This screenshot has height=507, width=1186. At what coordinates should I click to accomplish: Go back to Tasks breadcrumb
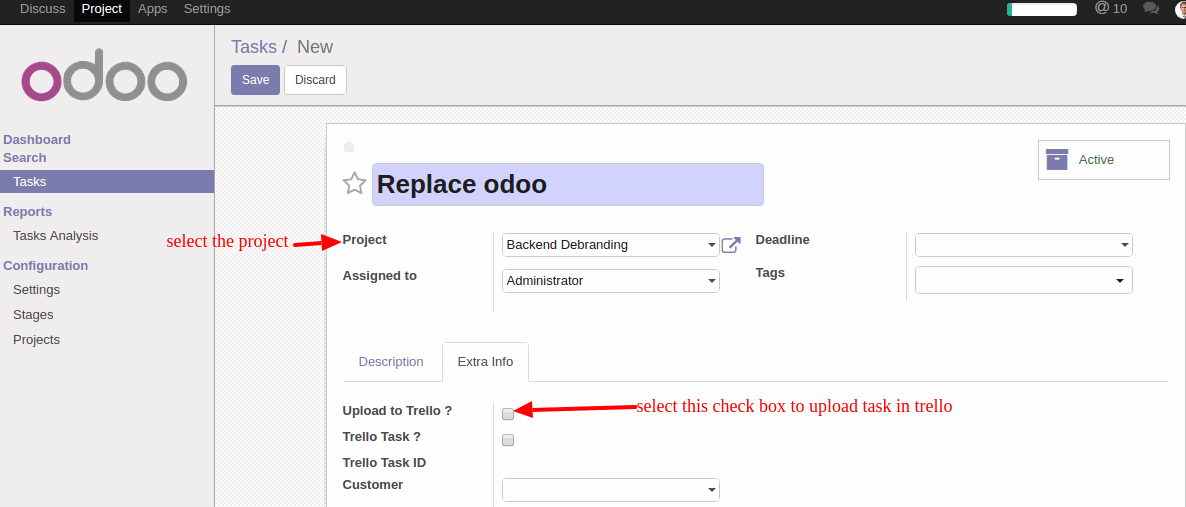tap(254, 47)
